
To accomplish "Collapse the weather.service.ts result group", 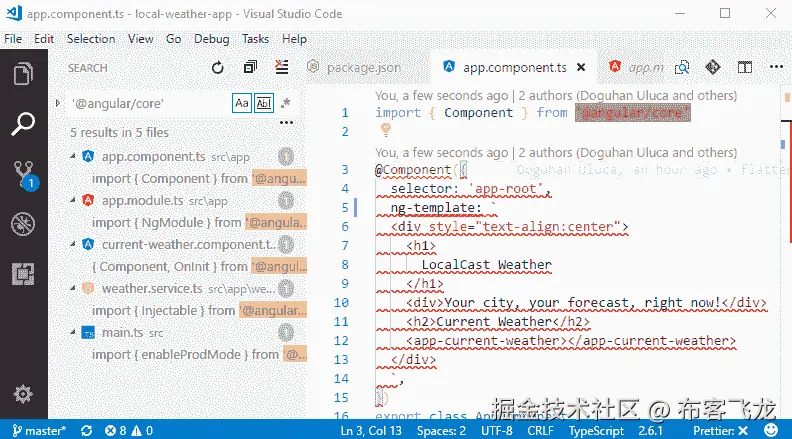I will click(x=73, y=288).
